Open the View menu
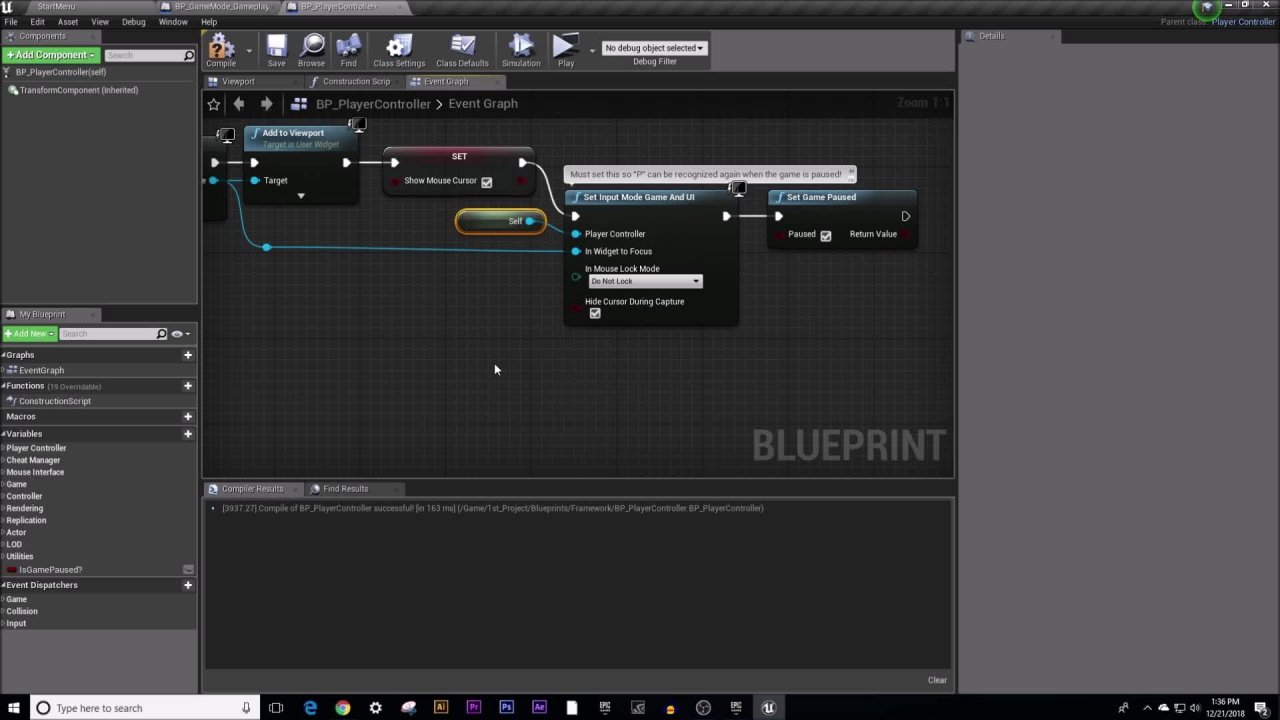The height and width of the screenshot is (720, 1280). 100,22
